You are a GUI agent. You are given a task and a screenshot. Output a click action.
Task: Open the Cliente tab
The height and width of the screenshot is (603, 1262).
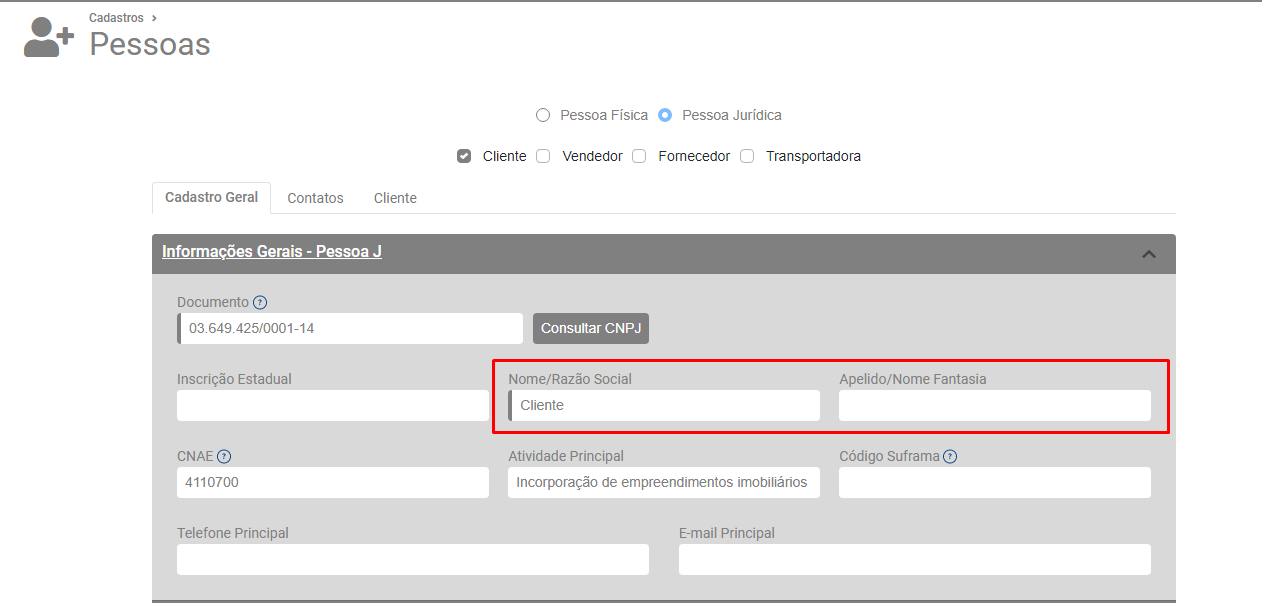click(395, 198)
